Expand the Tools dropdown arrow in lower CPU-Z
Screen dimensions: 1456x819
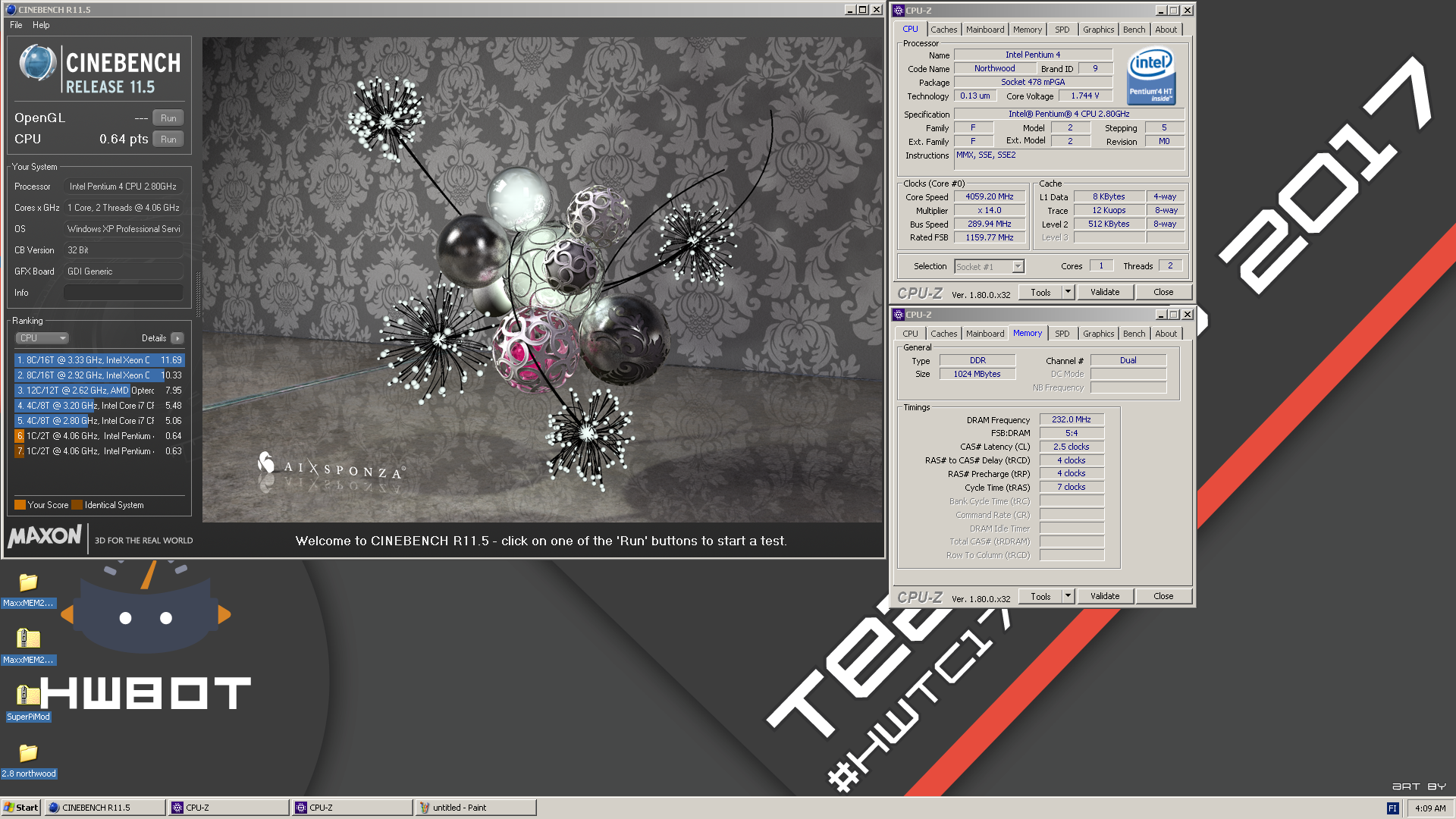coord(1068,596)
